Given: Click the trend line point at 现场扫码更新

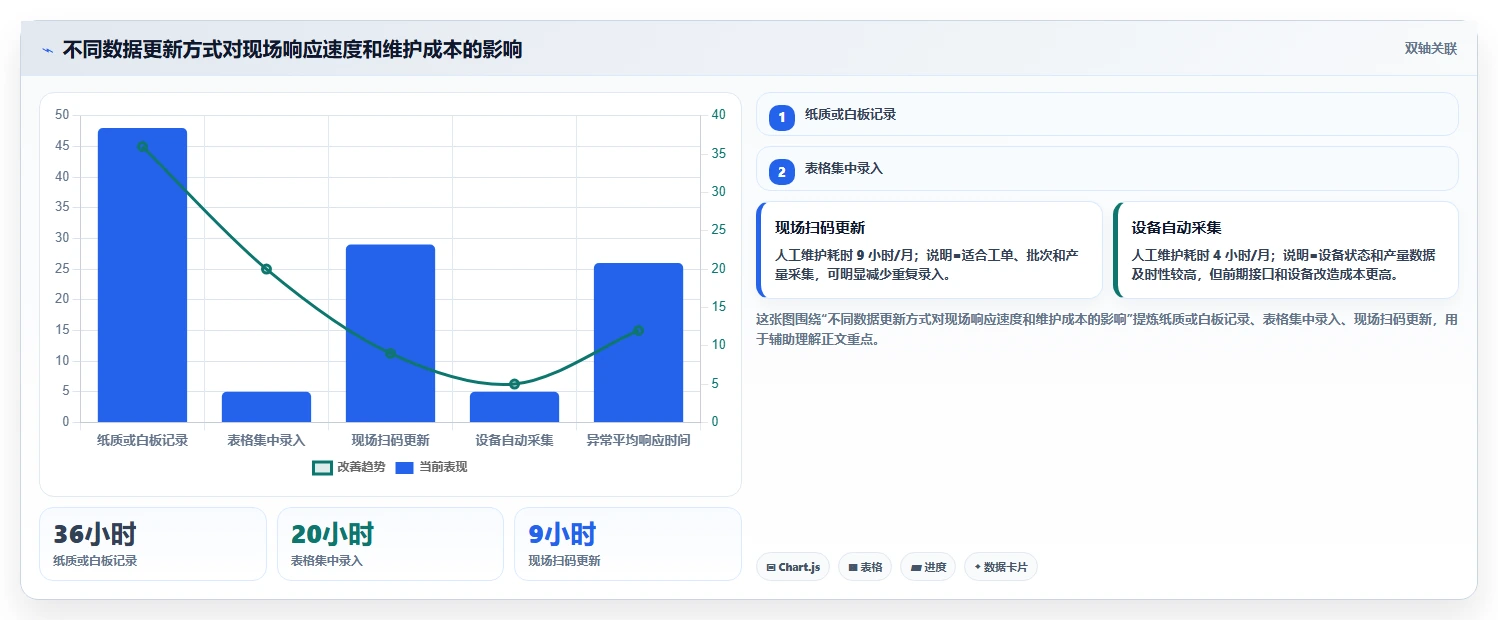Looking at the screenshot, I should coord(390,353).
